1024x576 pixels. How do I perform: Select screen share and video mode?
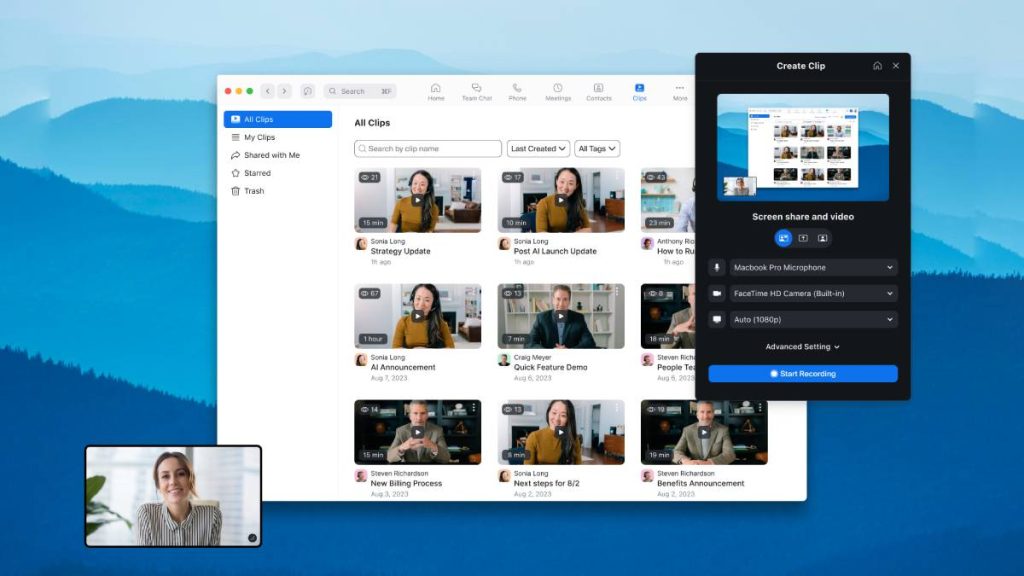[783, 238]
